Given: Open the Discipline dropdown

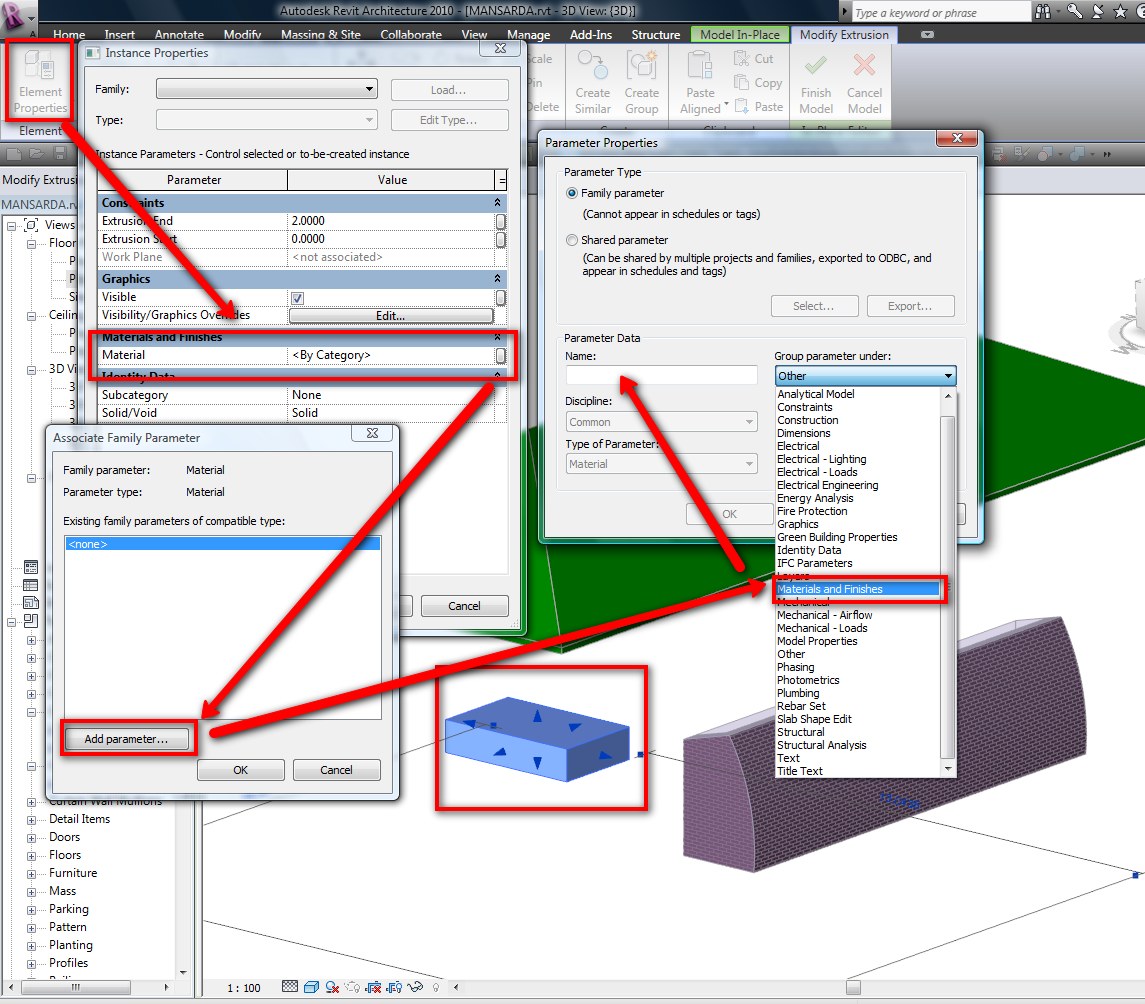Looking at the screenshot, I should coord(662,422).
